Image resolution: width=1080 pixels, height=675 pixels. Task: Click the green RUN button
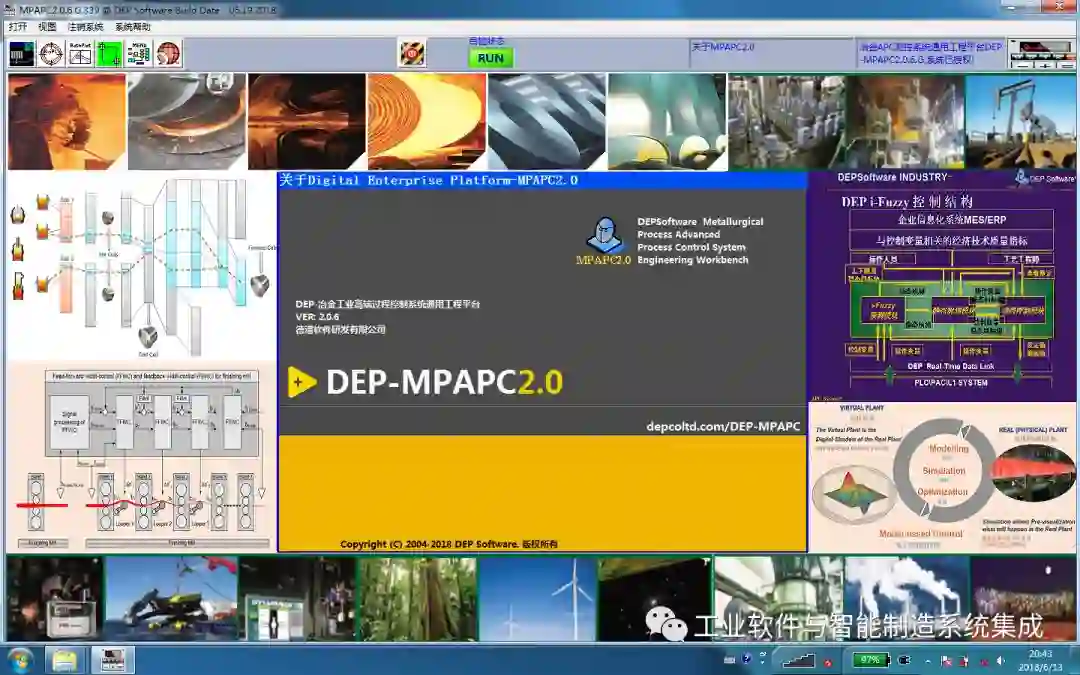[x=491, y=58]
